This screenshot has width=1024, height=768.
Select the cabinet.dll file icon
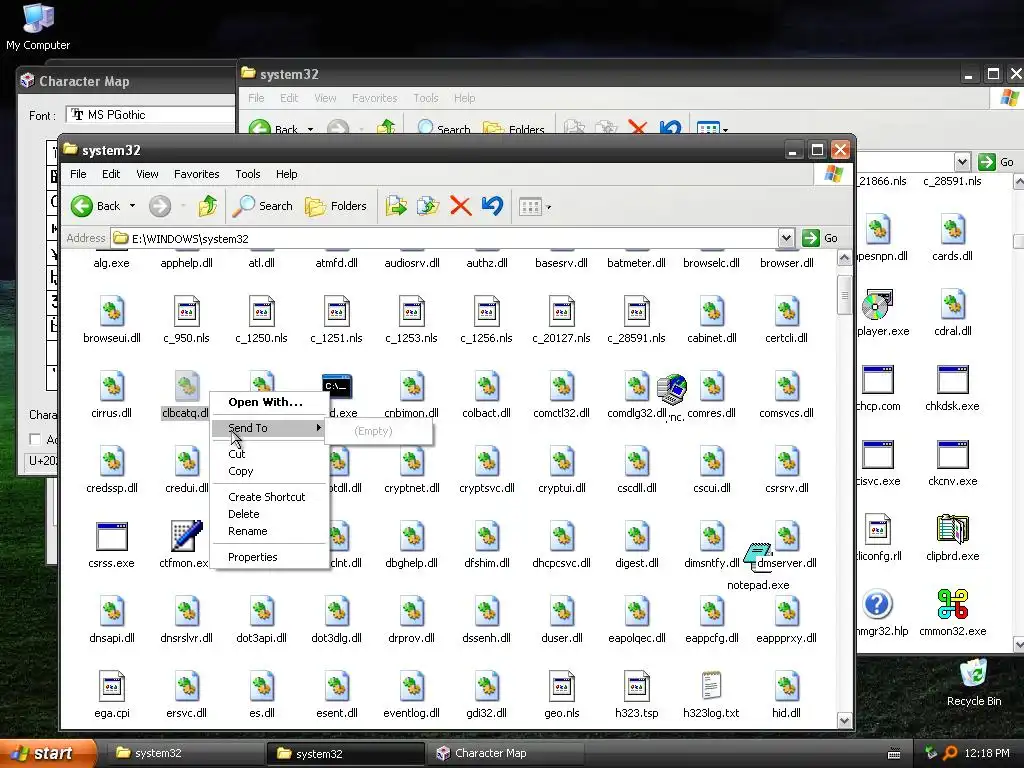[712, 312]
